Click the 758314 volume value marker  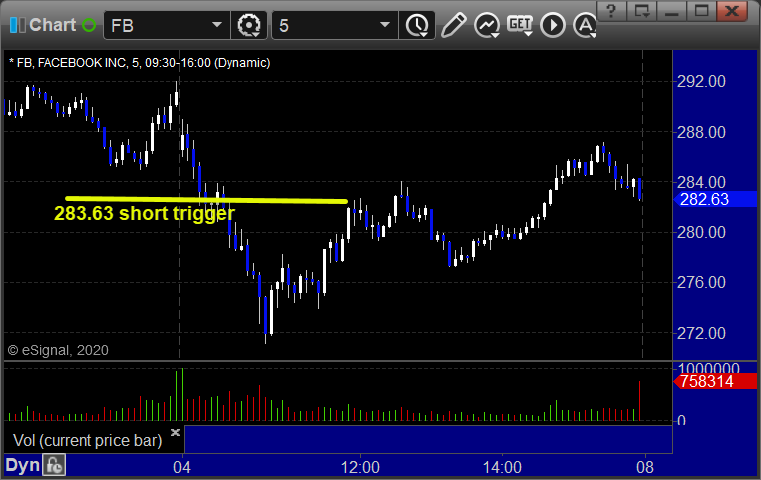[x=715, y=381]
